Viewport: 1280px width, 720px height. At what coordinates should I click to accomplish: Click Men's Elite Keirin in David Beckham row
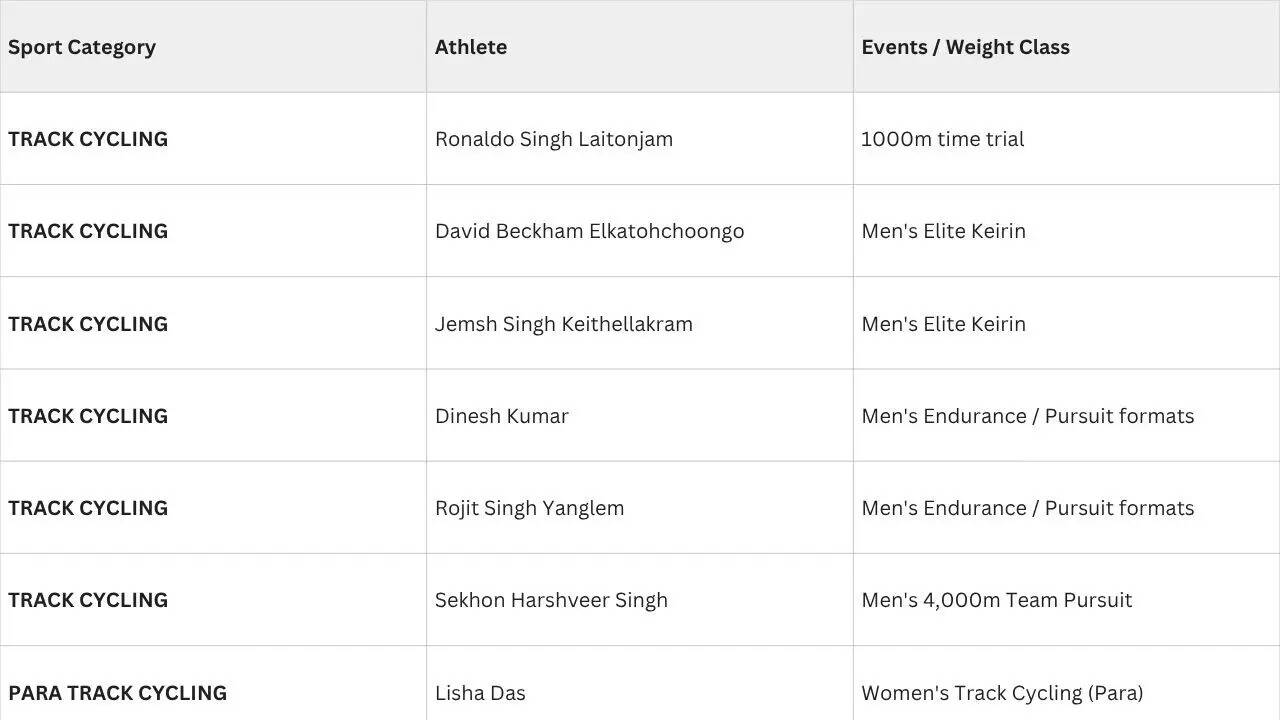[1066, 231]
